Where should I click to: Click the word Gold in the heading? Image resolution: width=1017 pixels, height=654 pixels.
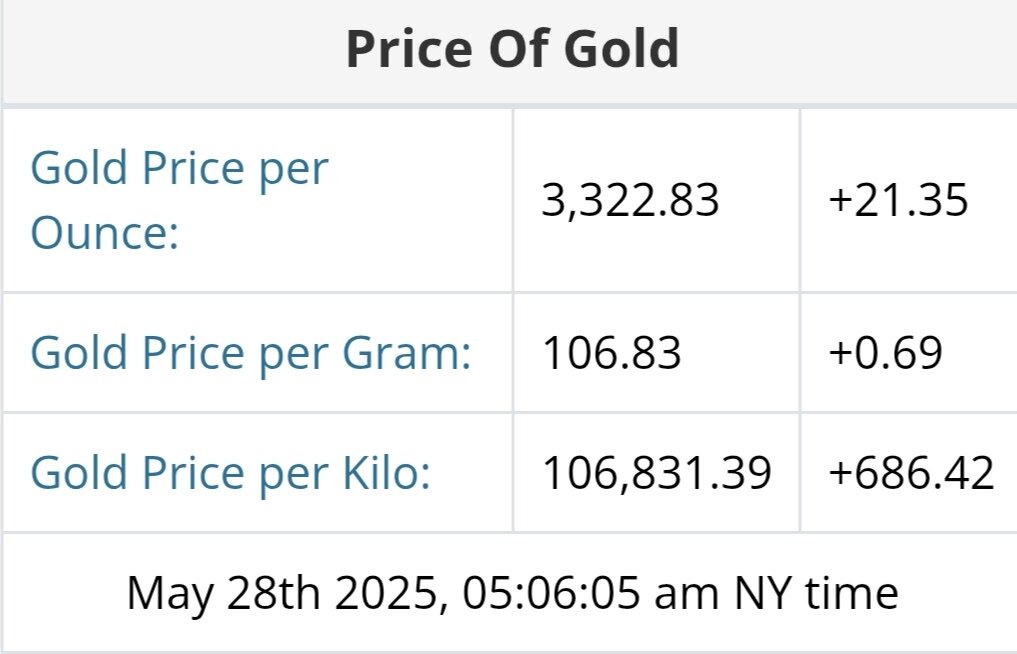tap(626, 50)
